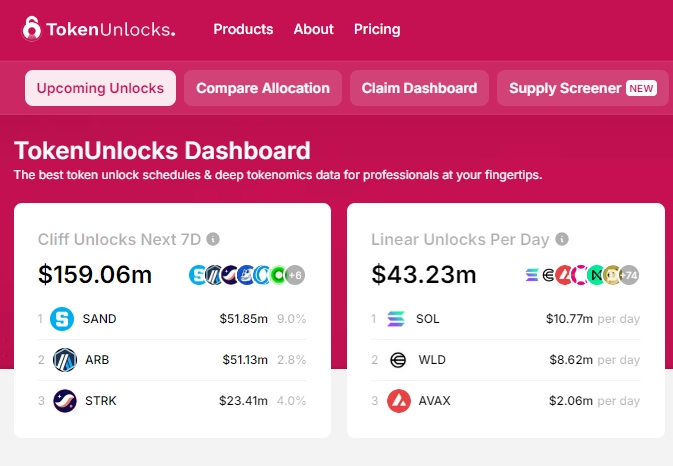Screen dimensions: 673x466
Task: Click green NEAR icon in linear avatar stack
Action: coord(596,275)
